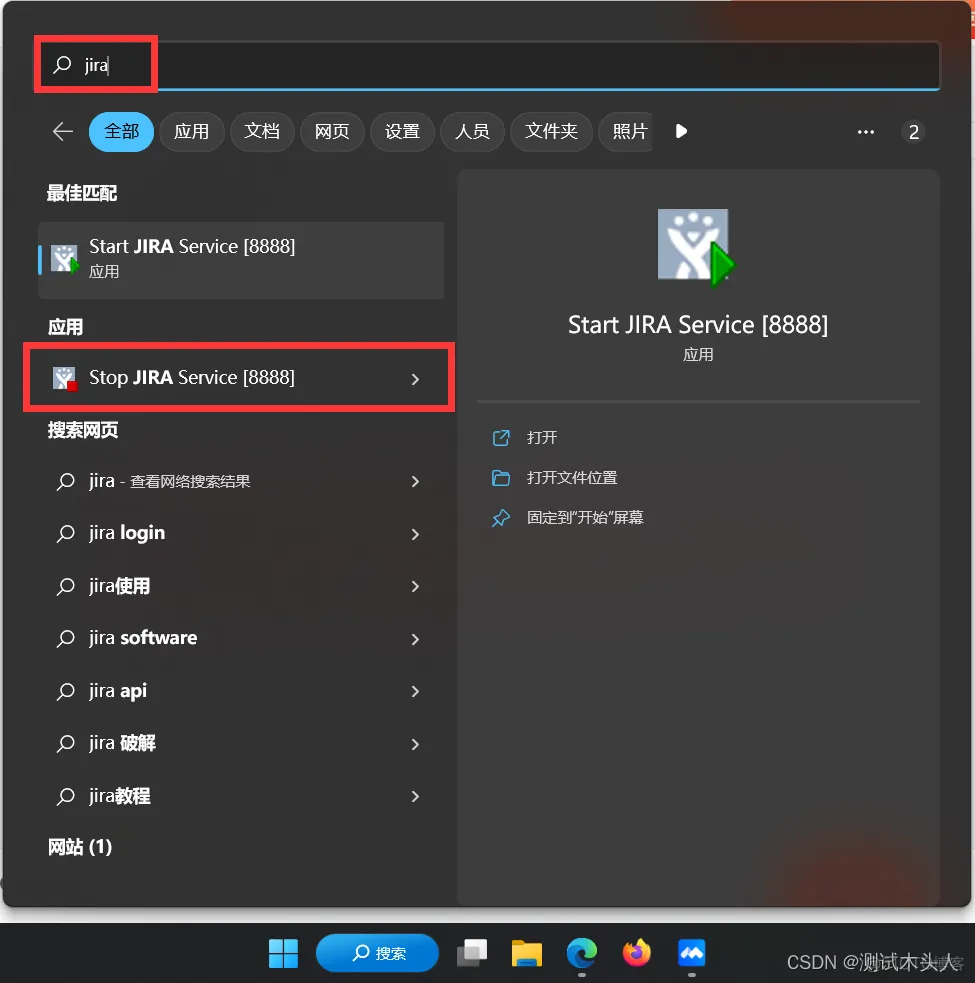The height and width of the screenshot is (983, 975).
Task: Click the back arrow in search panel
Action: click(x=63, y=132)
